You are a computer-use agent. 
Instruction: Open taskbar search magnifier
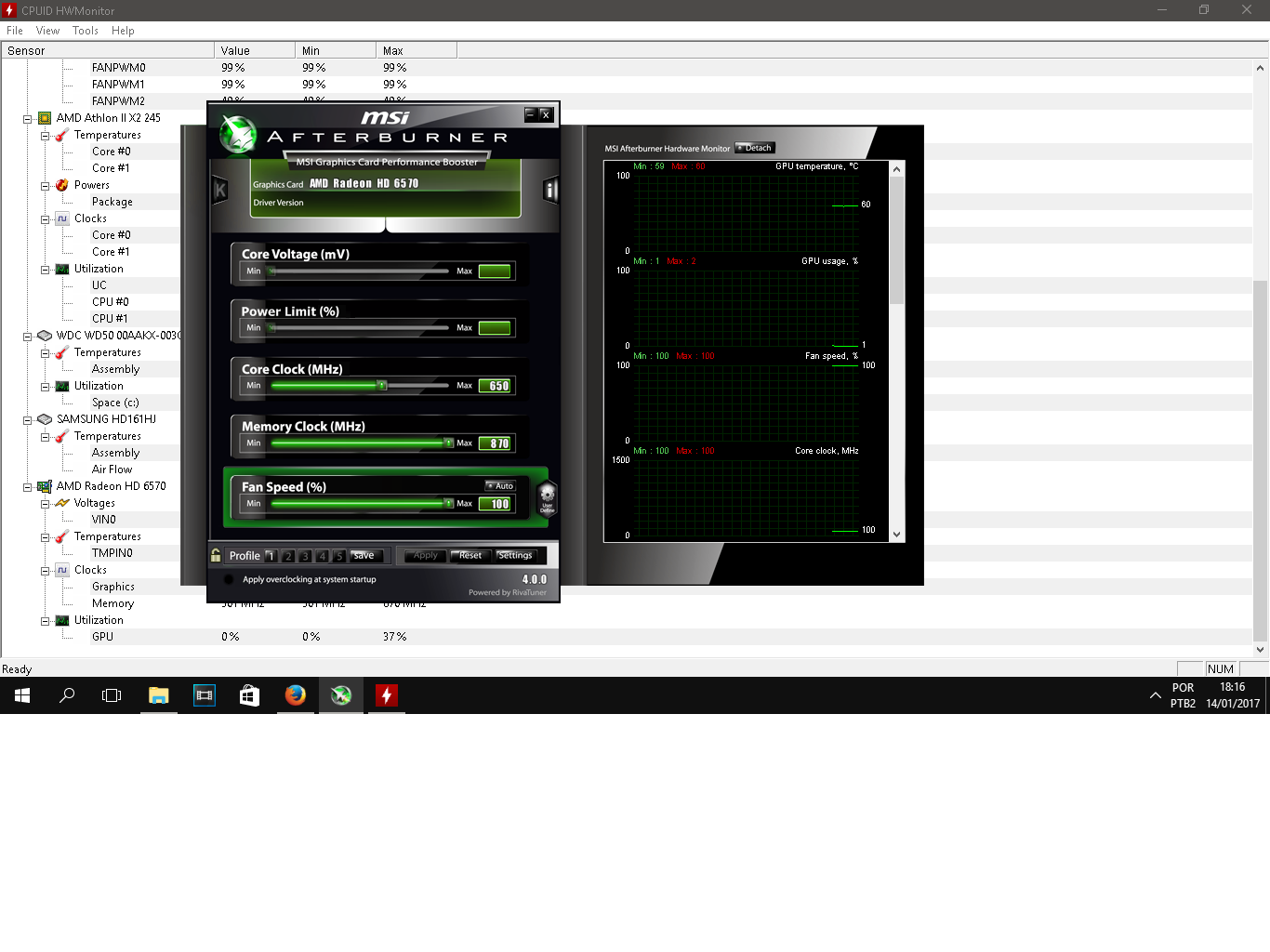point(67,695)
